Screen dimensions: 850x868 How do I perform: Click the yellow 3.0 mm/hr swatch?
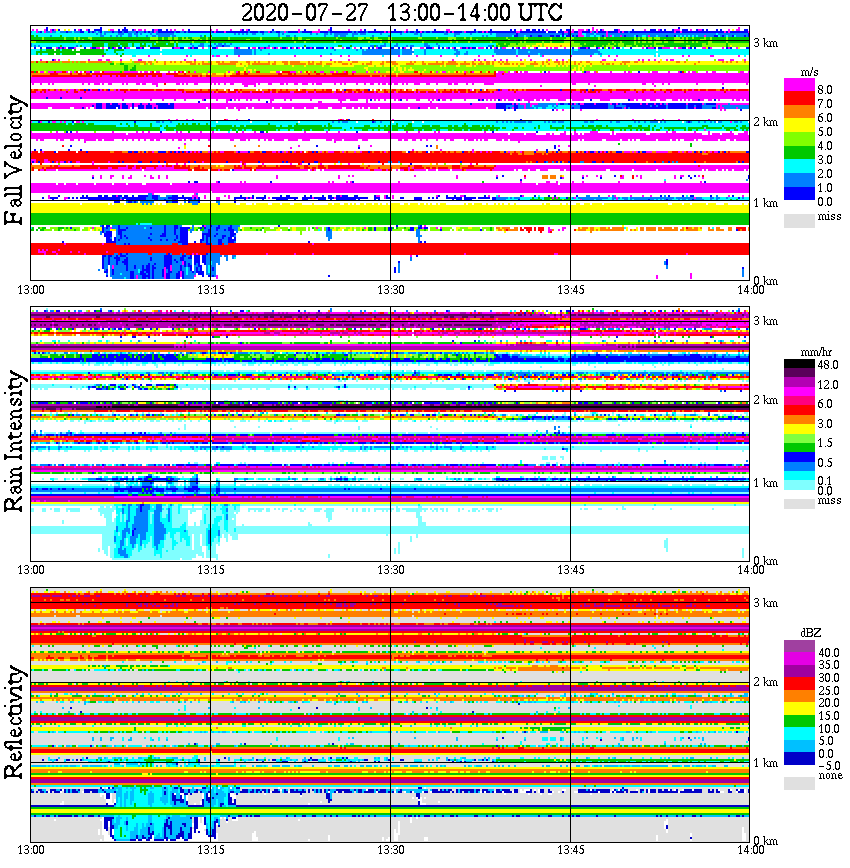click(x=799, y=428)
